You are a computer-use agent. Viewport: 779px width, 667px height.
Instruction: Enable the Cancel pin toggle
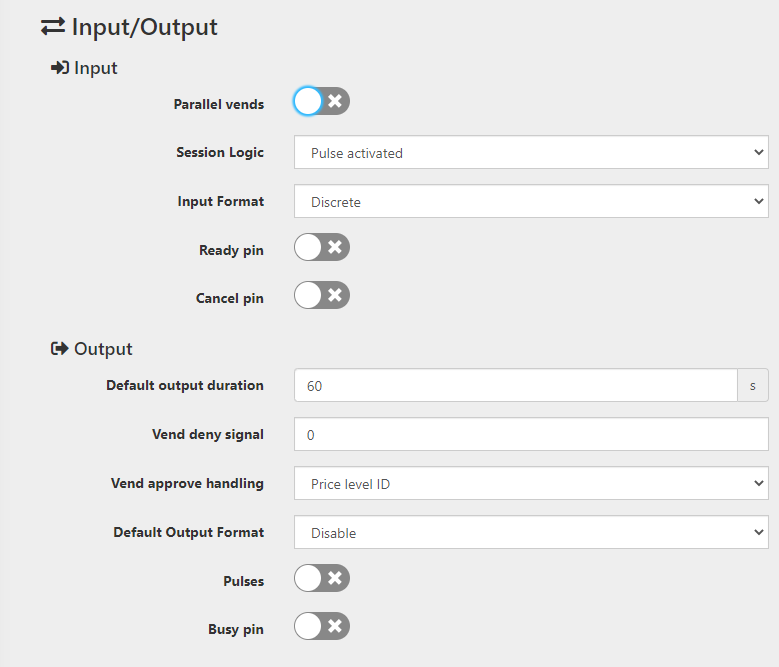click(x=322, y=296)
